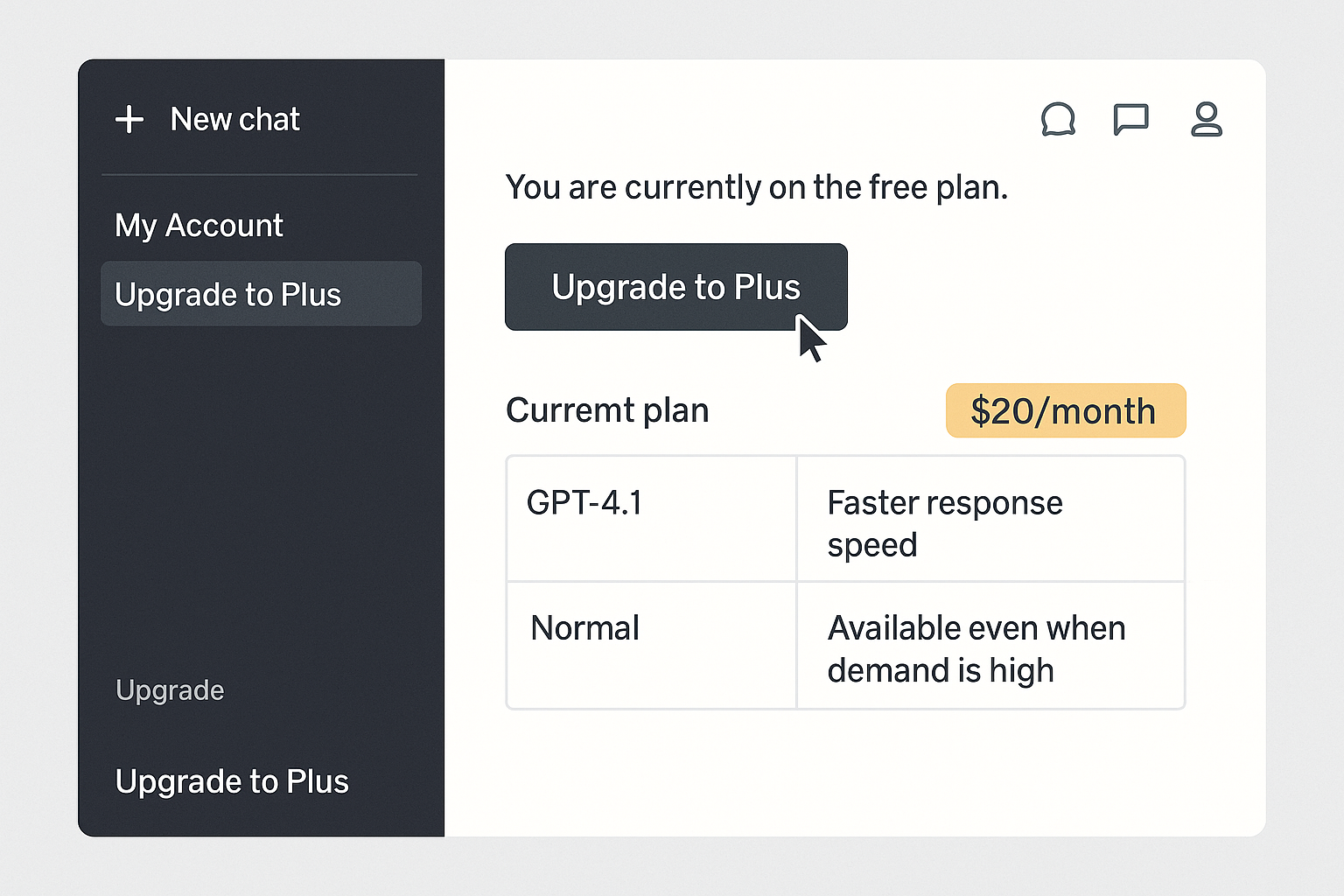
Task: Select Available even when demand is high cell
Action: click(x=990, y=646)
